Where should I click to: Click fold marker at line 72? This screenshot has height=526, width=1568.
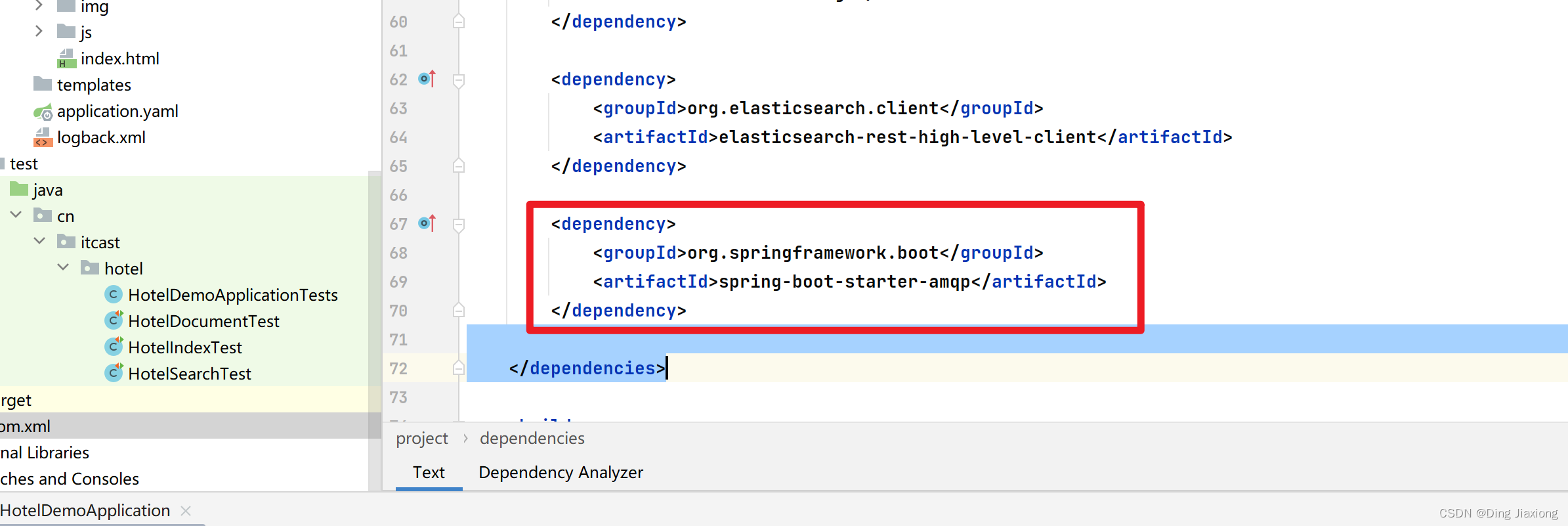coord(459,368)
